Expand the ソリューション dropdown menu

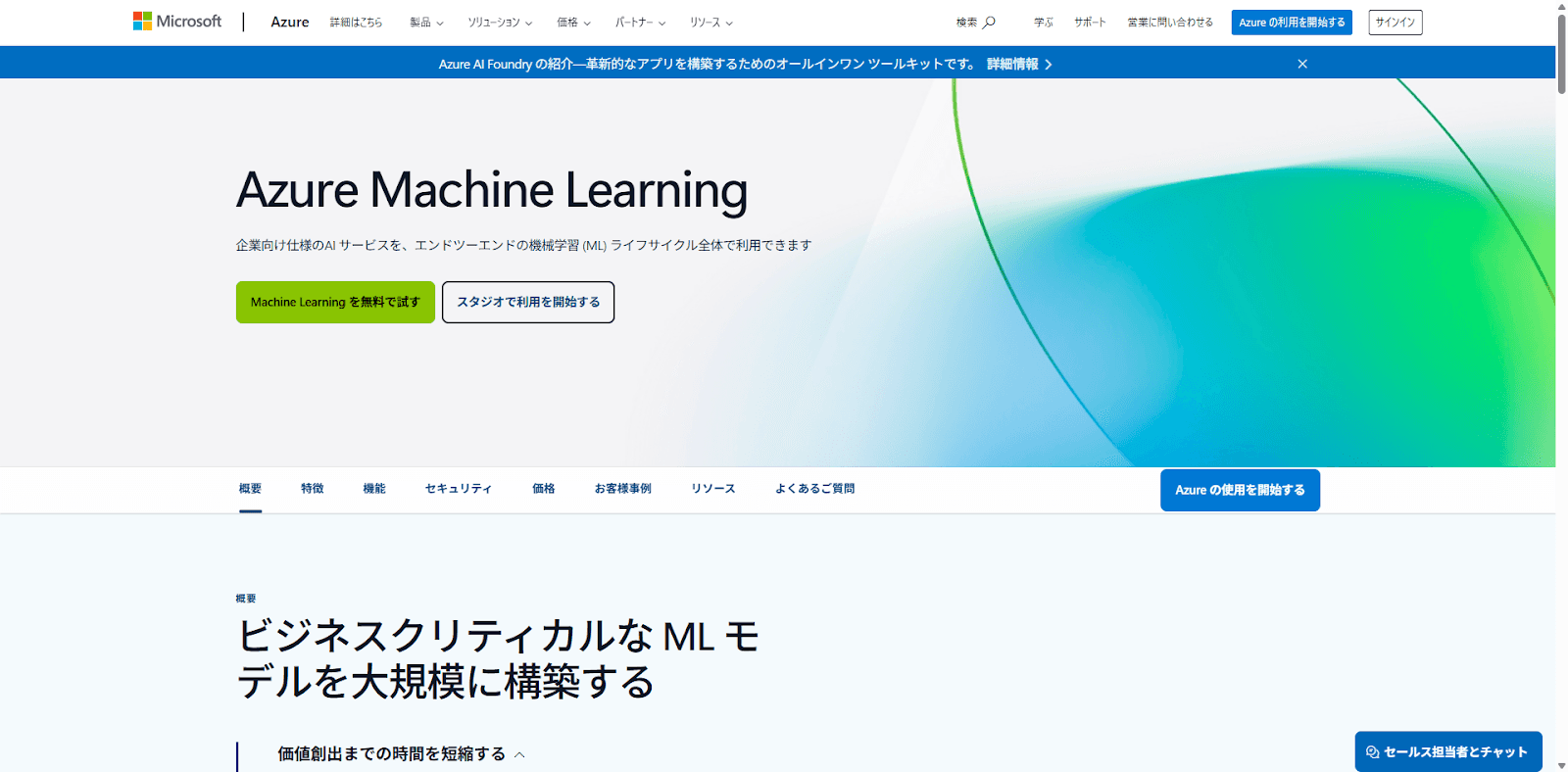coord(500,23)
